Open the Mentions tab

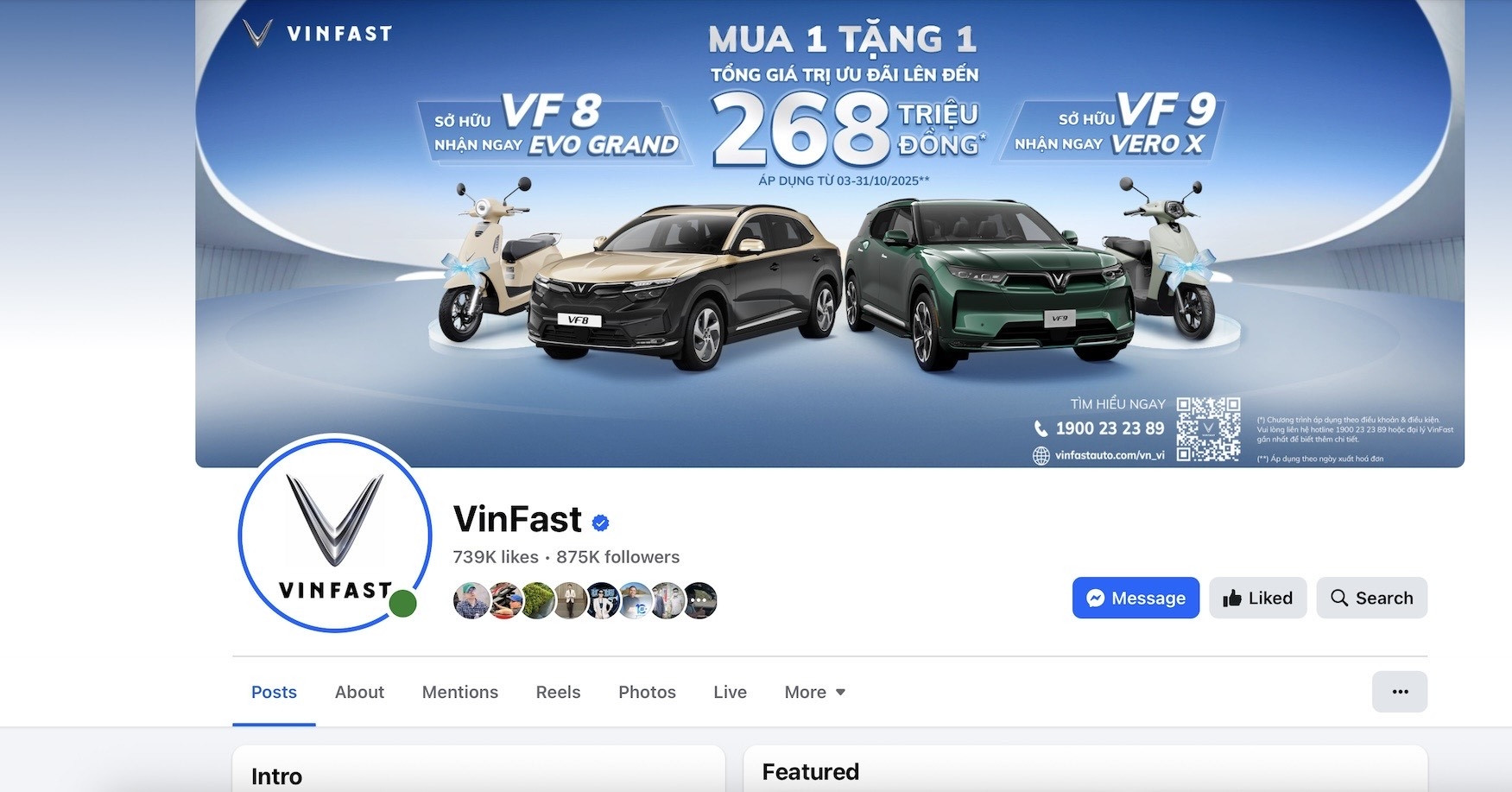(x=460, y=692)
